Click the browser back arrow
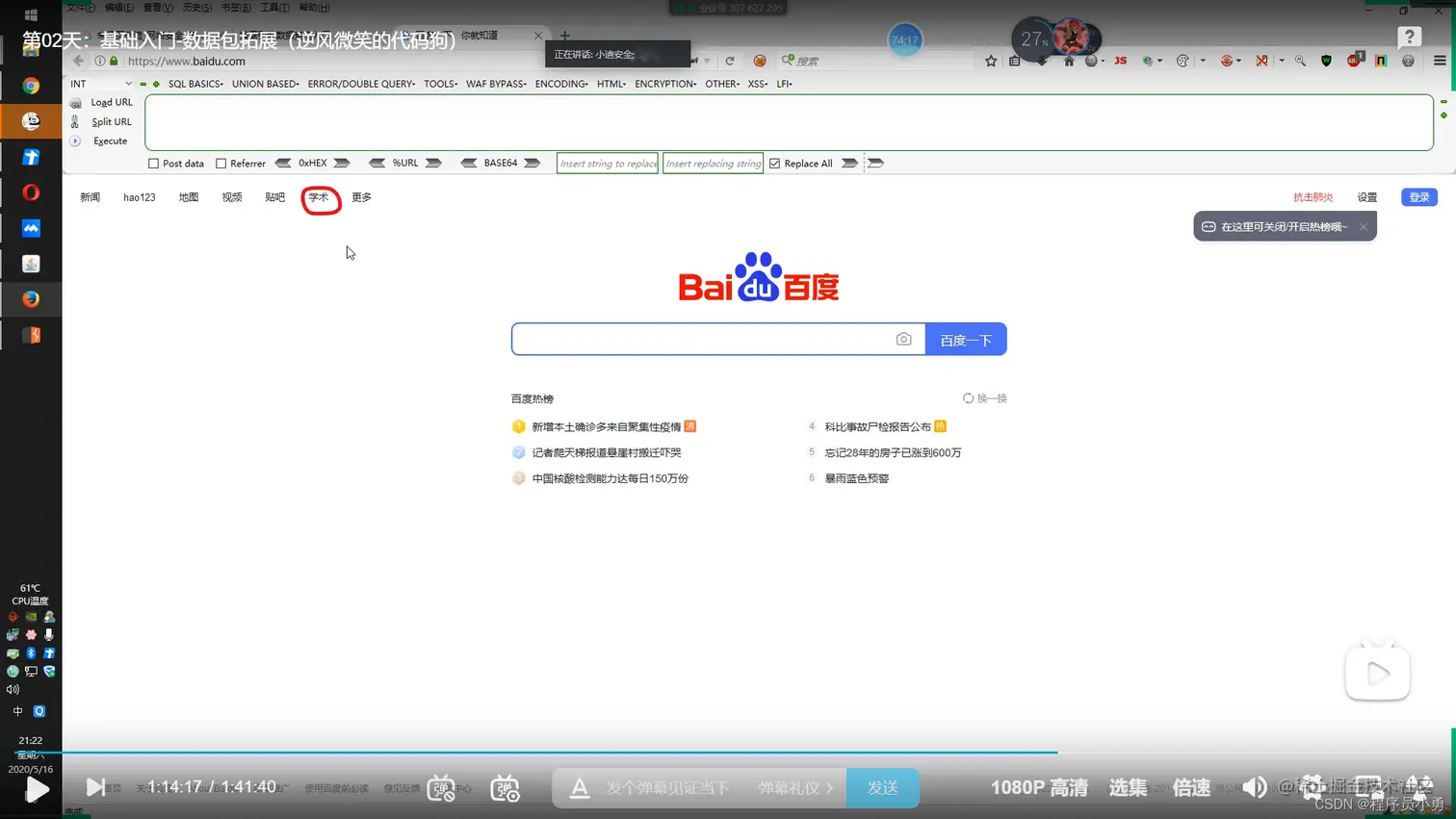The width and height of the screenshot is (1456, 819). coord(79,61)
